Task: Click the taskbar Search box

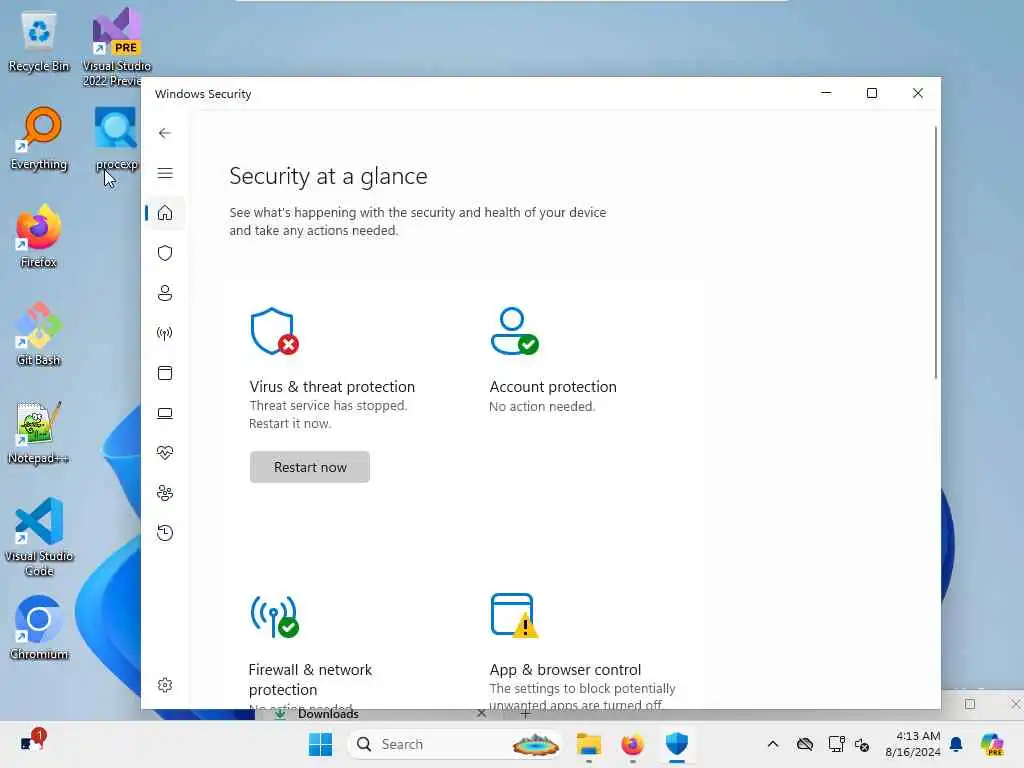Action: 455,744
